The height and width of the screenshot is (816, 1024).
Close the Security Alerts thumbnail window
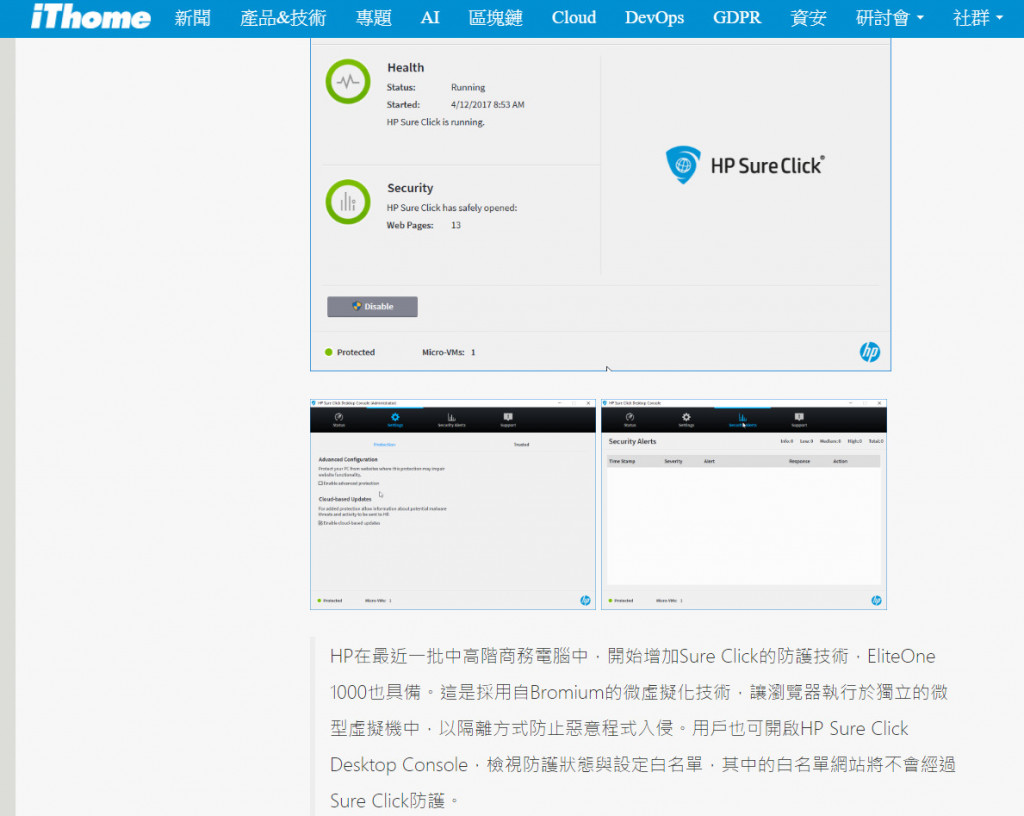(880, 403)
